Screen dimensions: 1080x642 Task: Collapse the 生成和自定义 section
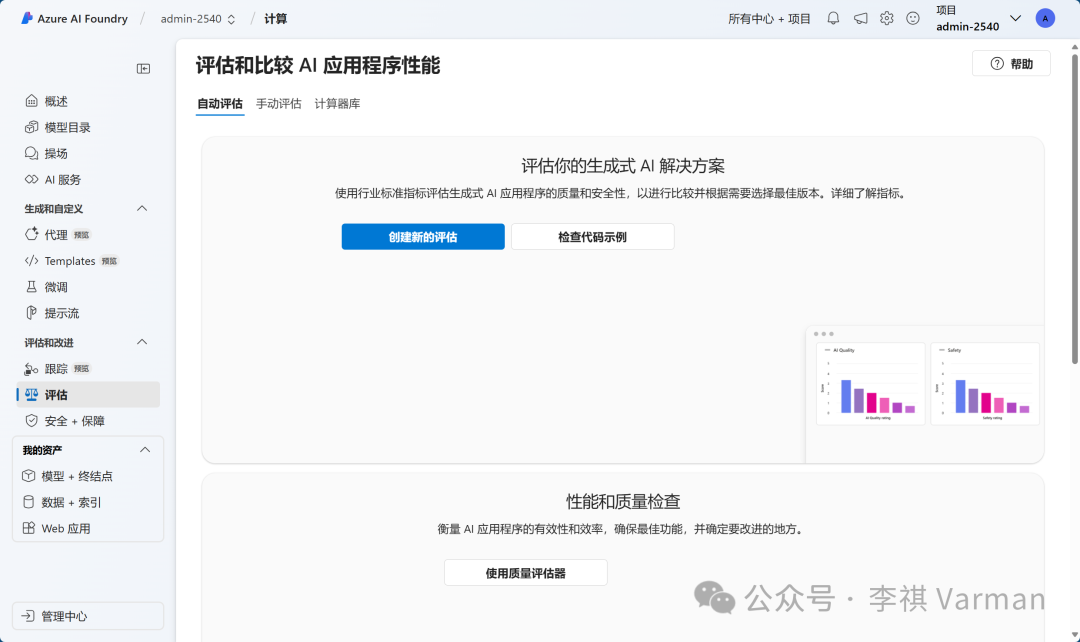click(143, 208)
